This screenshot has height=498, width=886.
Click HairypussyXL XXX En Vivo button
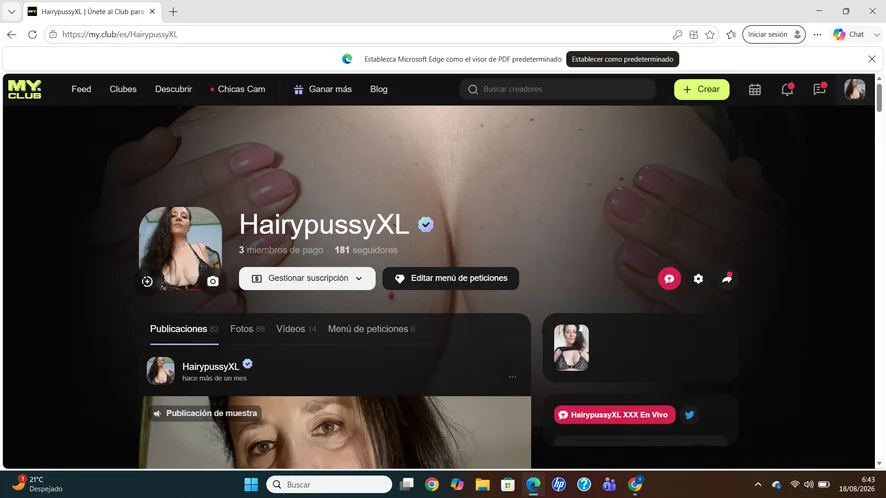pos(614,415)
